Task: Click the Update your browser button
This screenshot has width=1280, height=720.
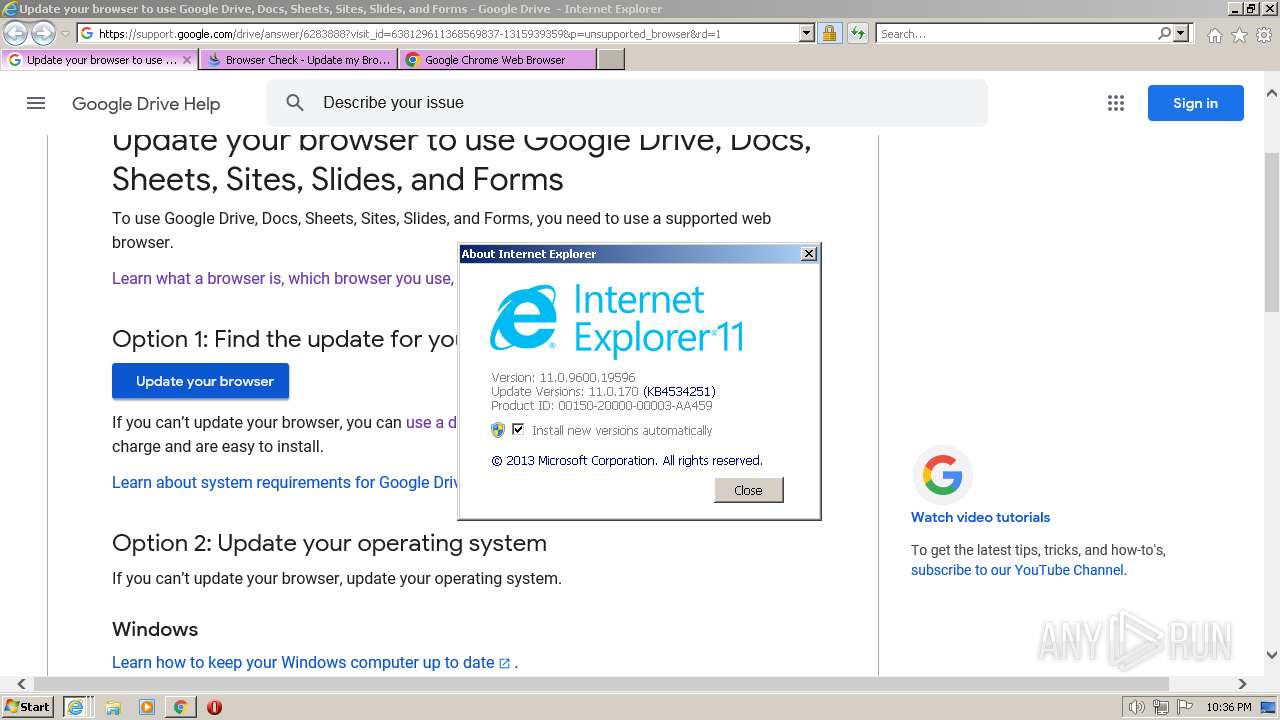Action: point(200,381)
